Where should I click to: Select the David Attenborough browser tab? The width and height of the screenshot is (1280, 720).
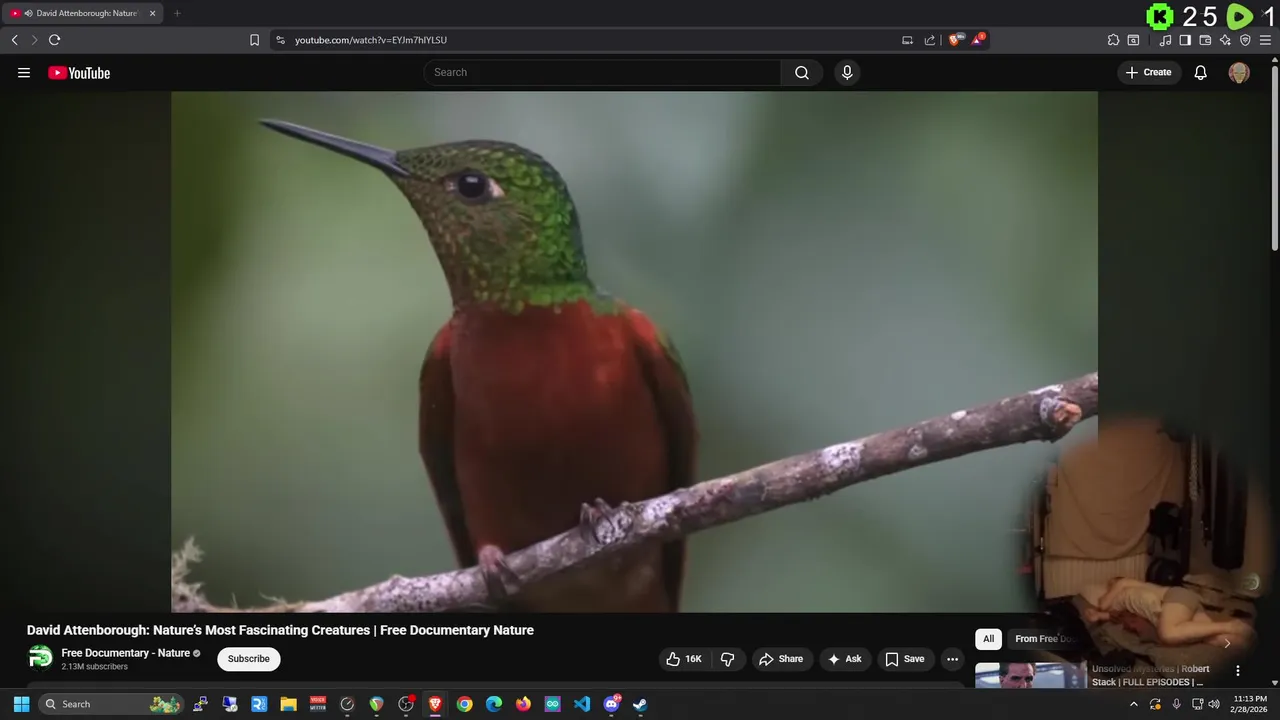point(83,14)
